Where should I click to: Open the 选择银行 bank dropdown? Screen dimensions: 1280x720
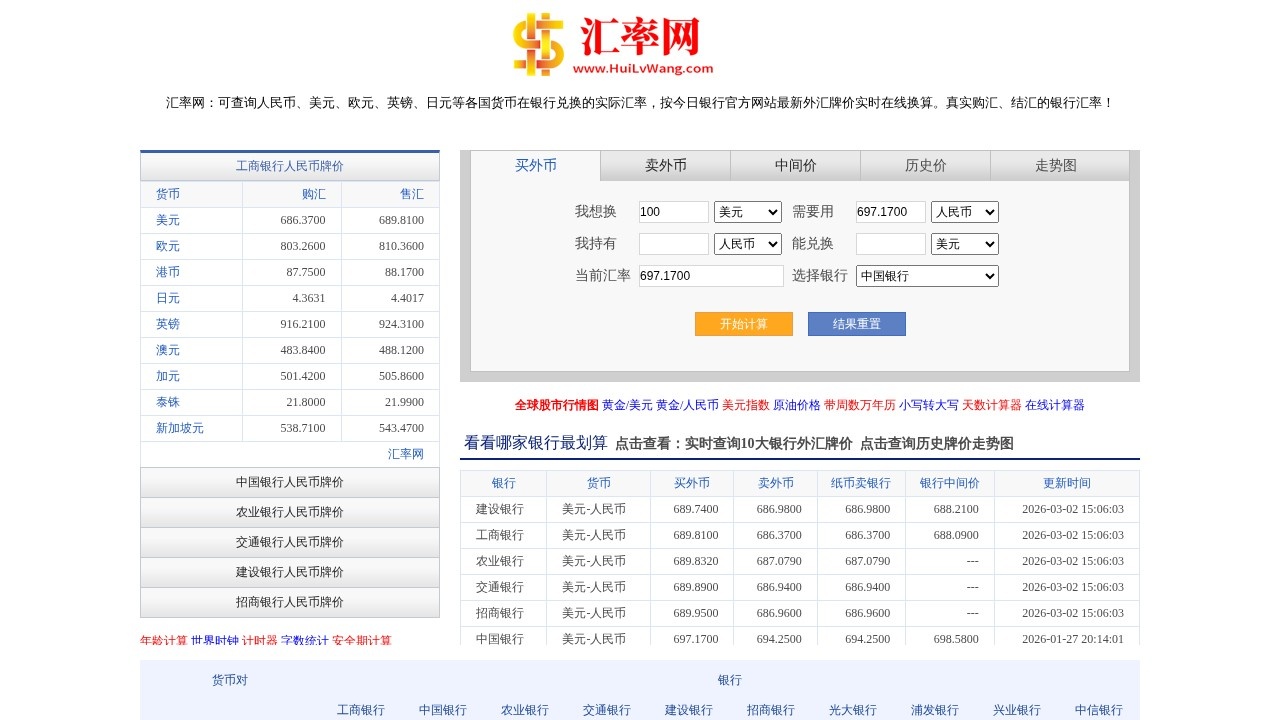pyautogui.click(x=926, y=276)
